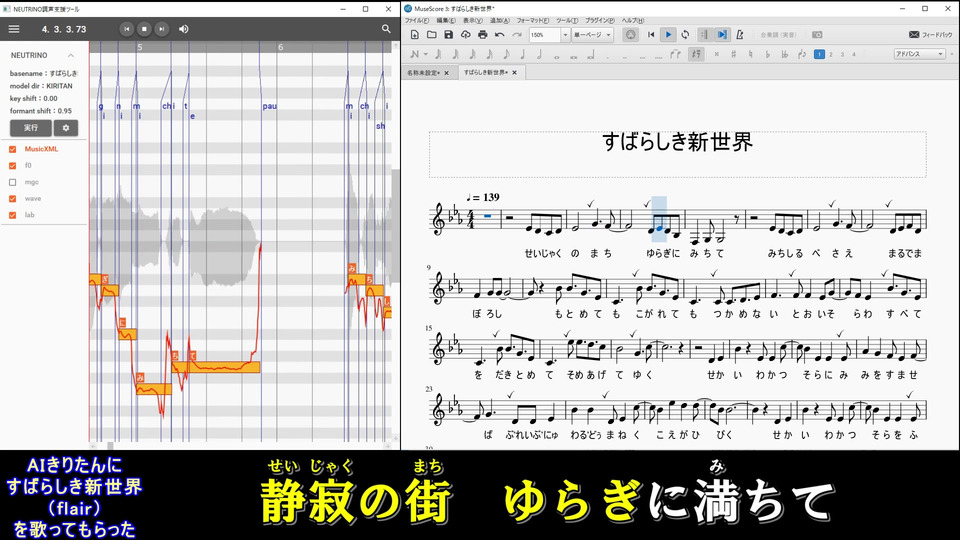Viewport: 960px width, 540px height.
Task: Select eighth note duration
Action: click(506, 54)
